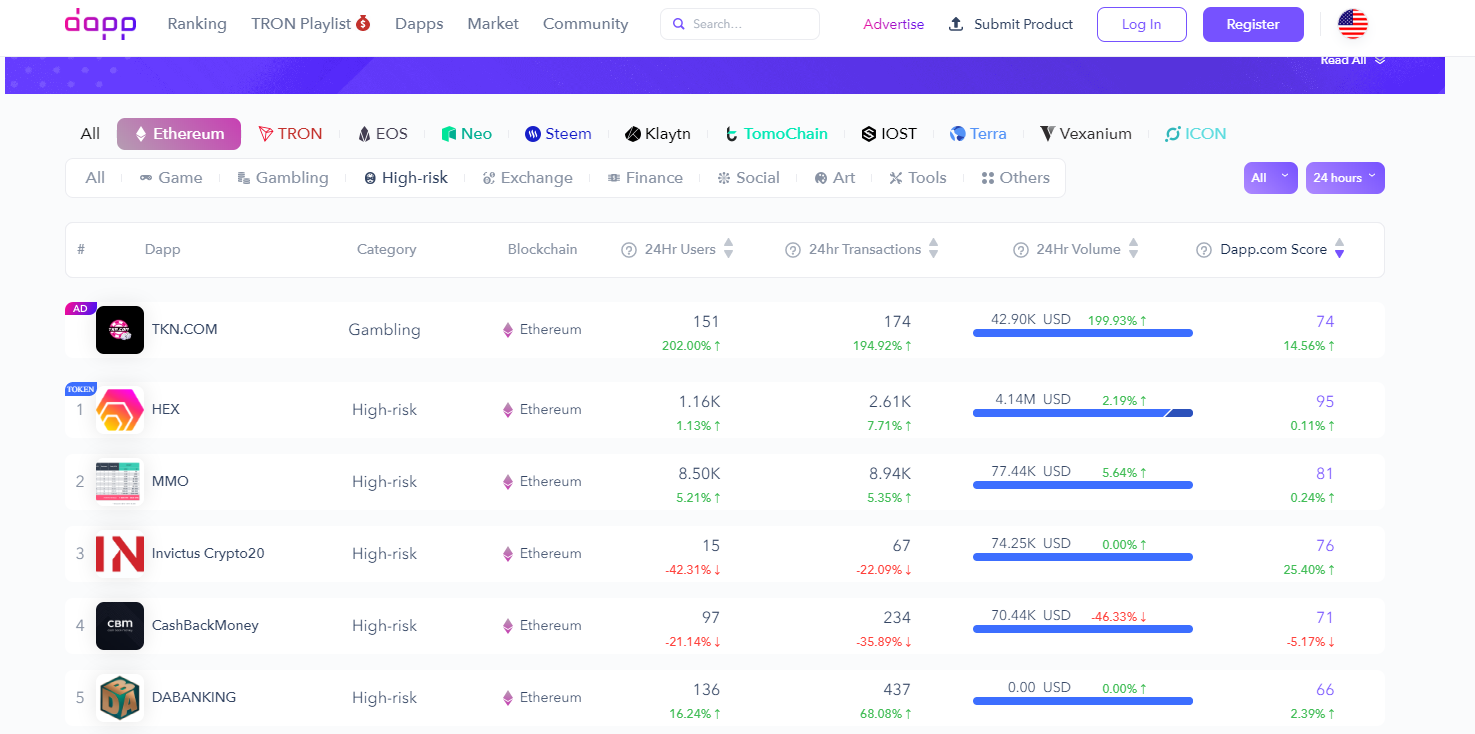Viewport: 1475px width, 734px height.
Task: Click the TOKEN badge on HEX
Action: [80, 389]
